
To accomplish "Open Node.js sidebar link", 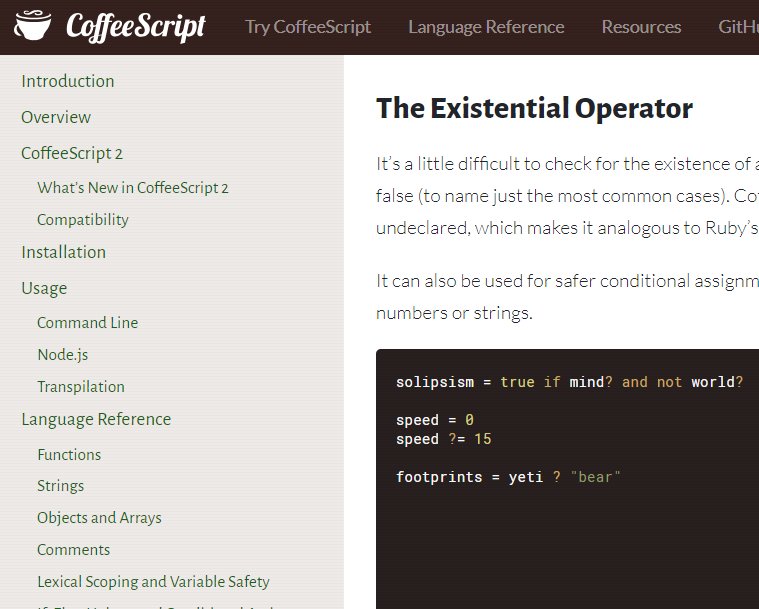I will pos(62,354).
